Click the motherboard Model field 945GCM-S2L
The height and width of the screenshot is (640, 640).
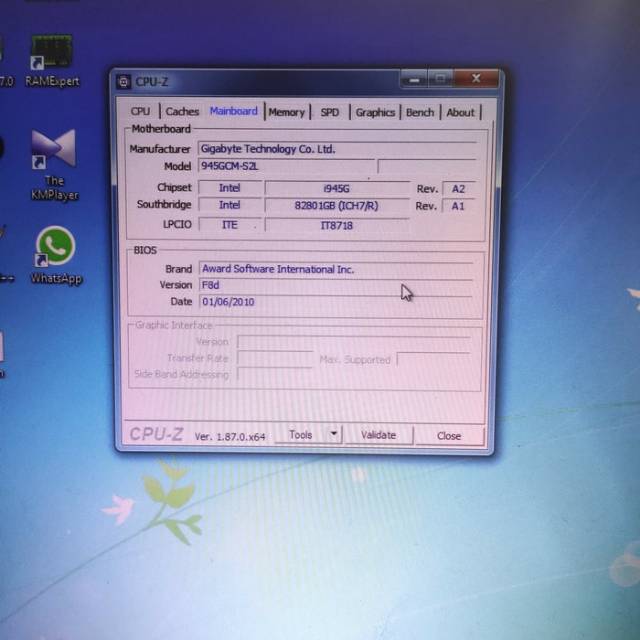pos(286,166)
